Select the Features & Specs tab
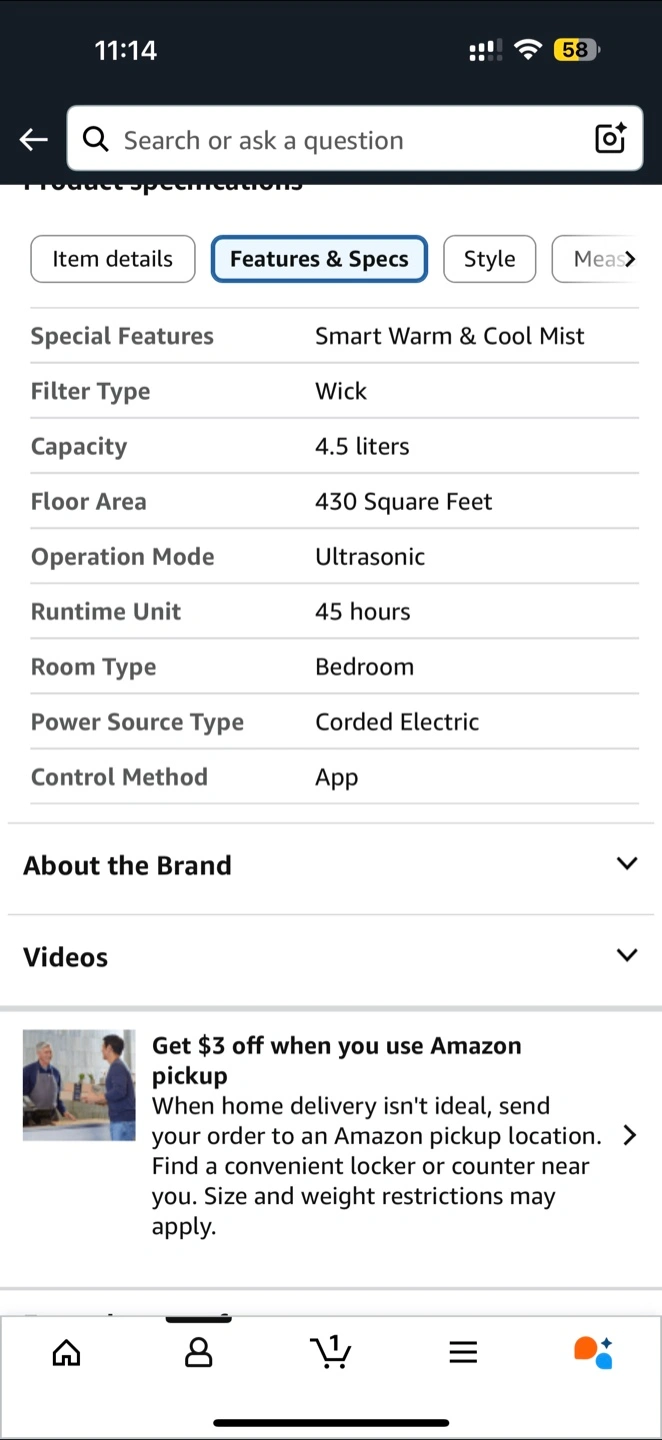This screenshot has width=662, height=1440. [x=319, y=259]
